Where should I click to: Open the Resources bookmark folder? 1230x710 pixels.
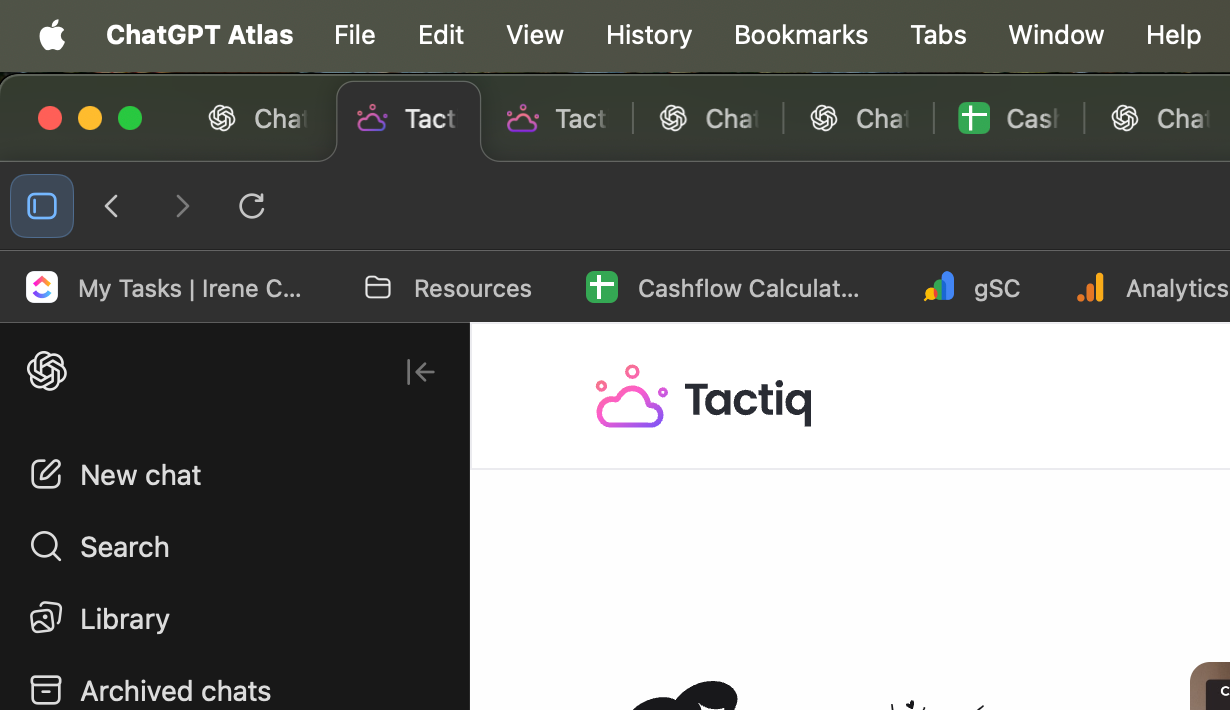(448, 288)
